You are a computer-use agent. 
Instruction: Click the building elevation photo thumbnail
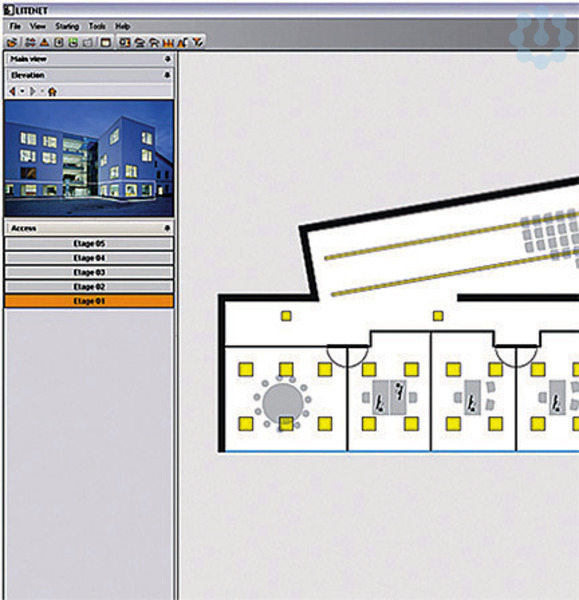pos(89,158)
